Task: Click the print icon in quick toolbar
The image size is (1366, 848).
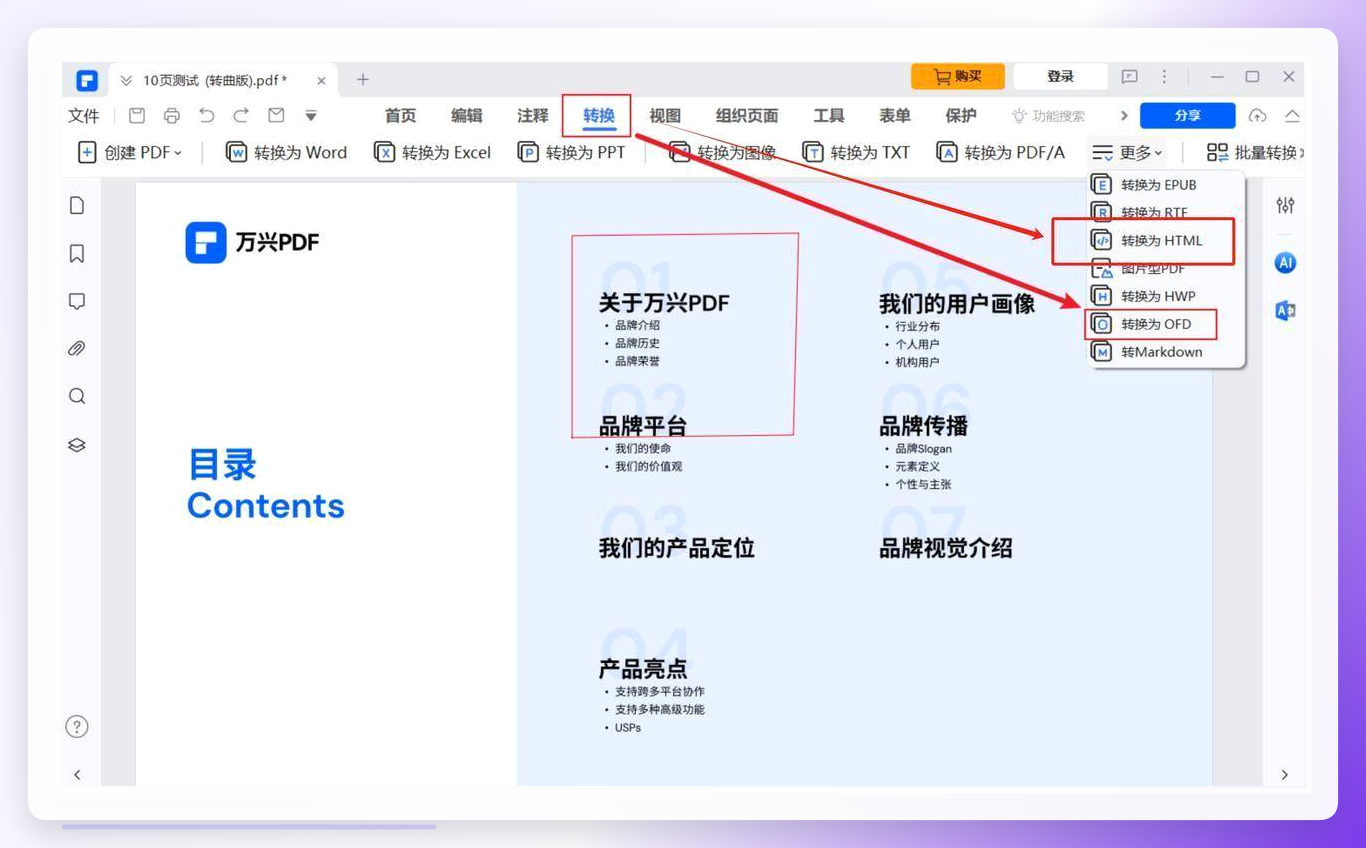Action: 172,116
